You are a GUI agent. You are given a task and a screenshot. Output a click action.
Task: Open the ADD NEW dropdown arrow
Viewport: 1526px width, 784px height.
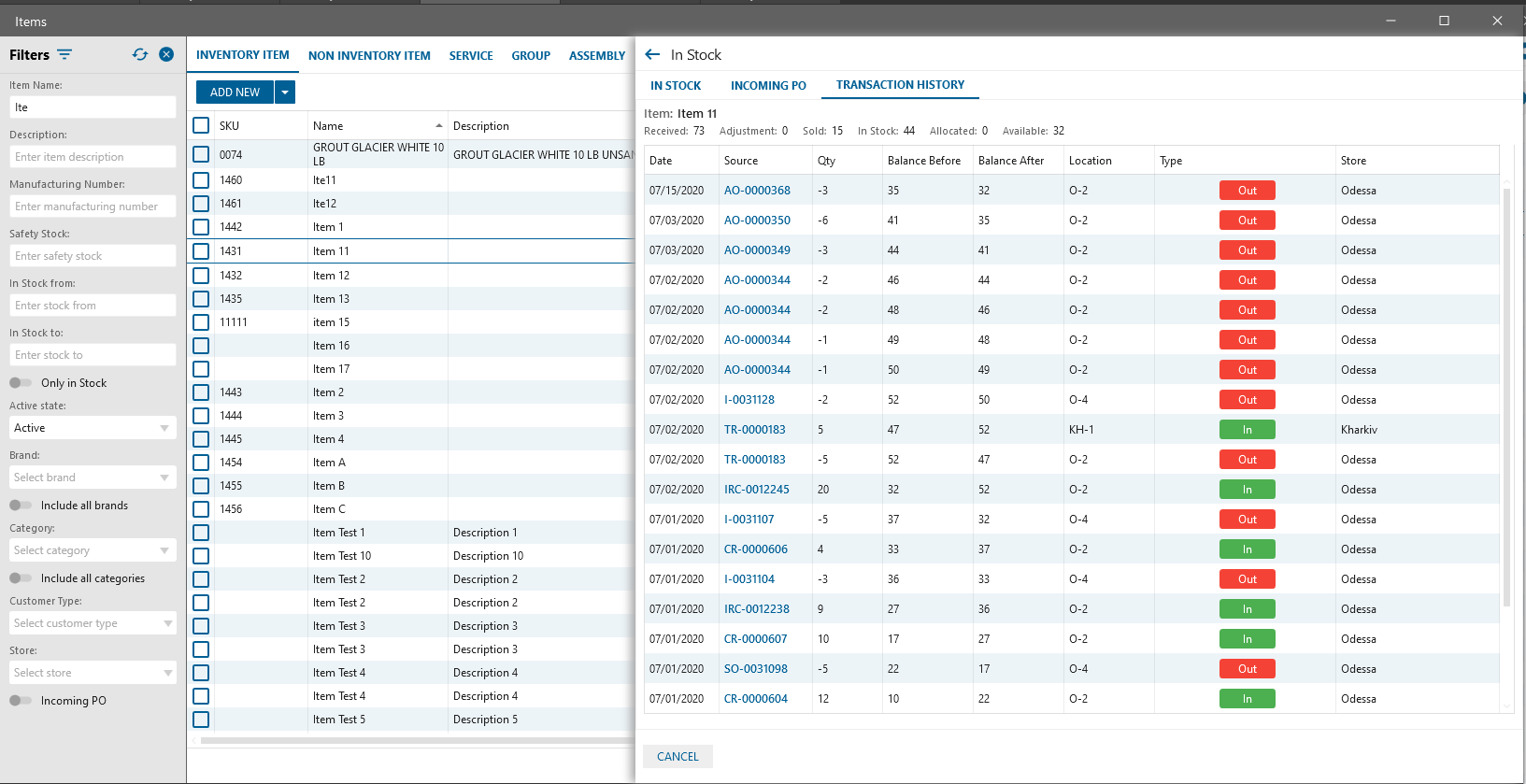285,93
